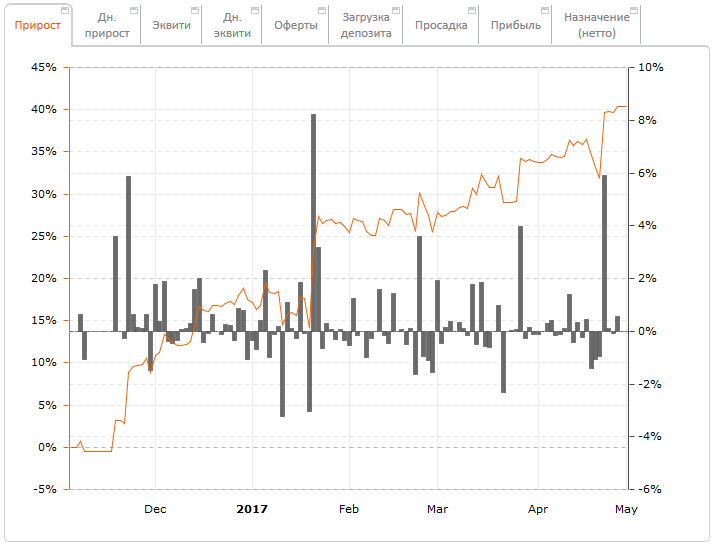
Task: View the Прибыль tab
Action: pos(515,26)
